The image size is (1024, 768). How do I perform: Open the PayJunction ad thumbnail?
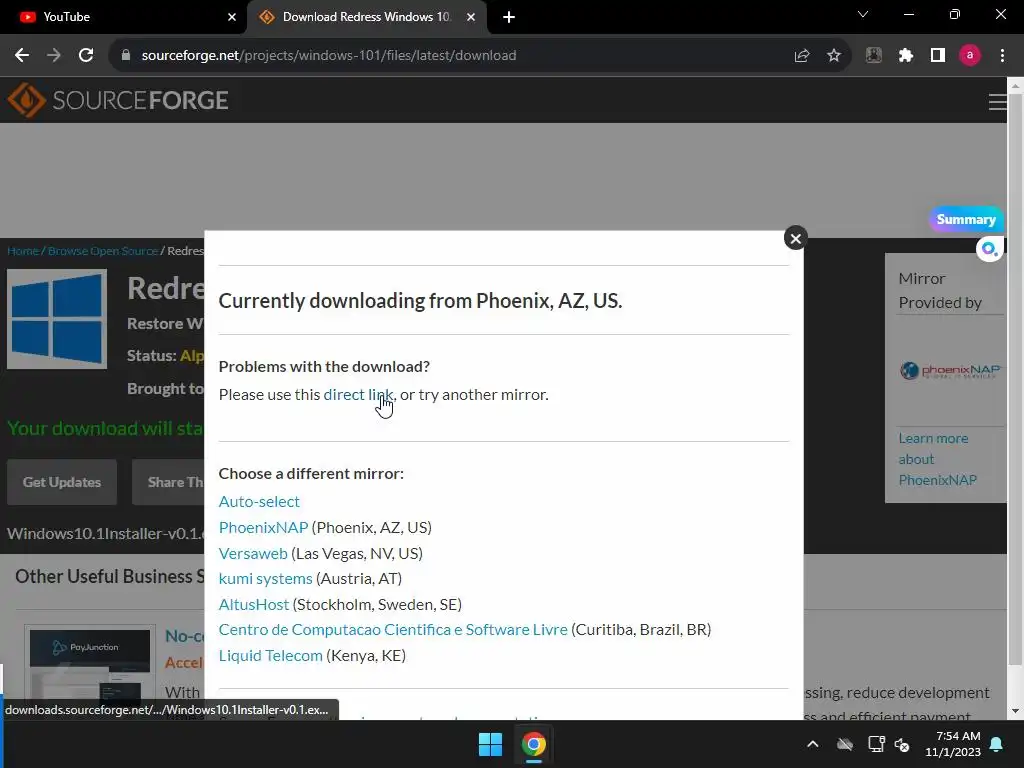(90, 671)
